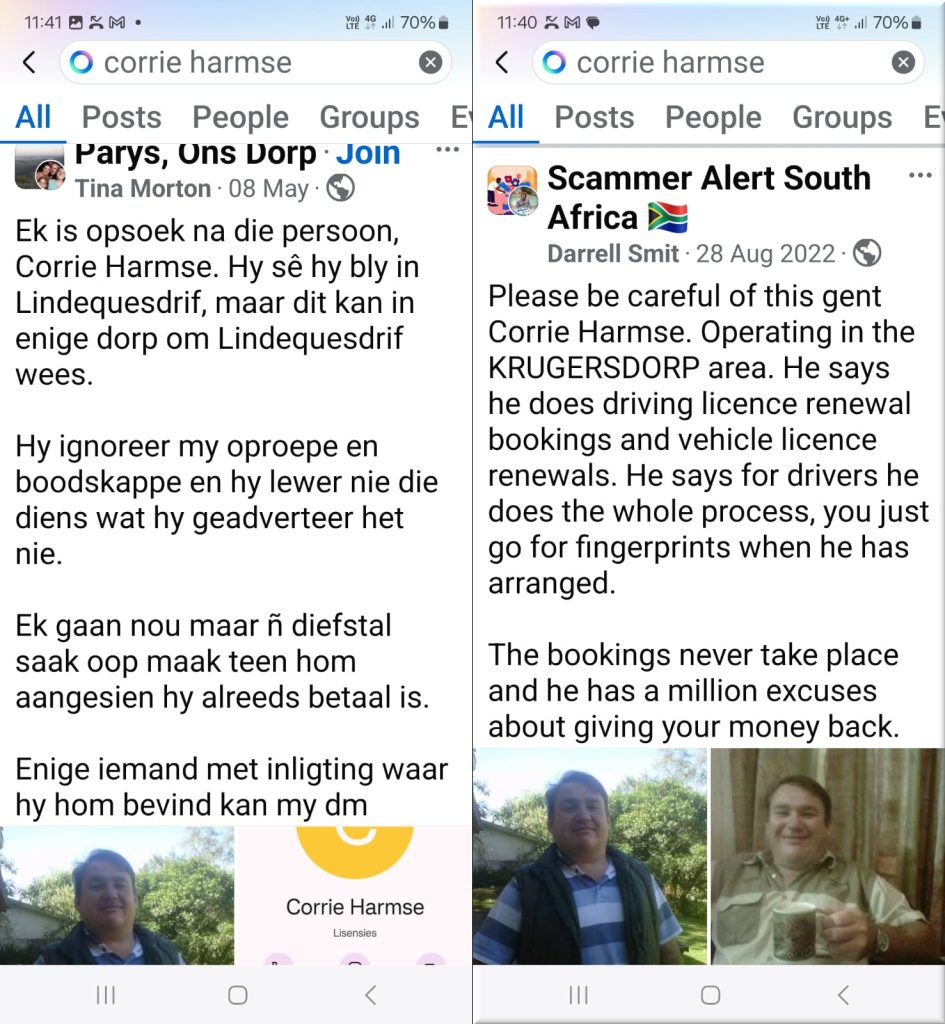The height and width of the screenshot is (1024, 945).
Task: Open Groups tab in left screen
Action: [369, 117]
